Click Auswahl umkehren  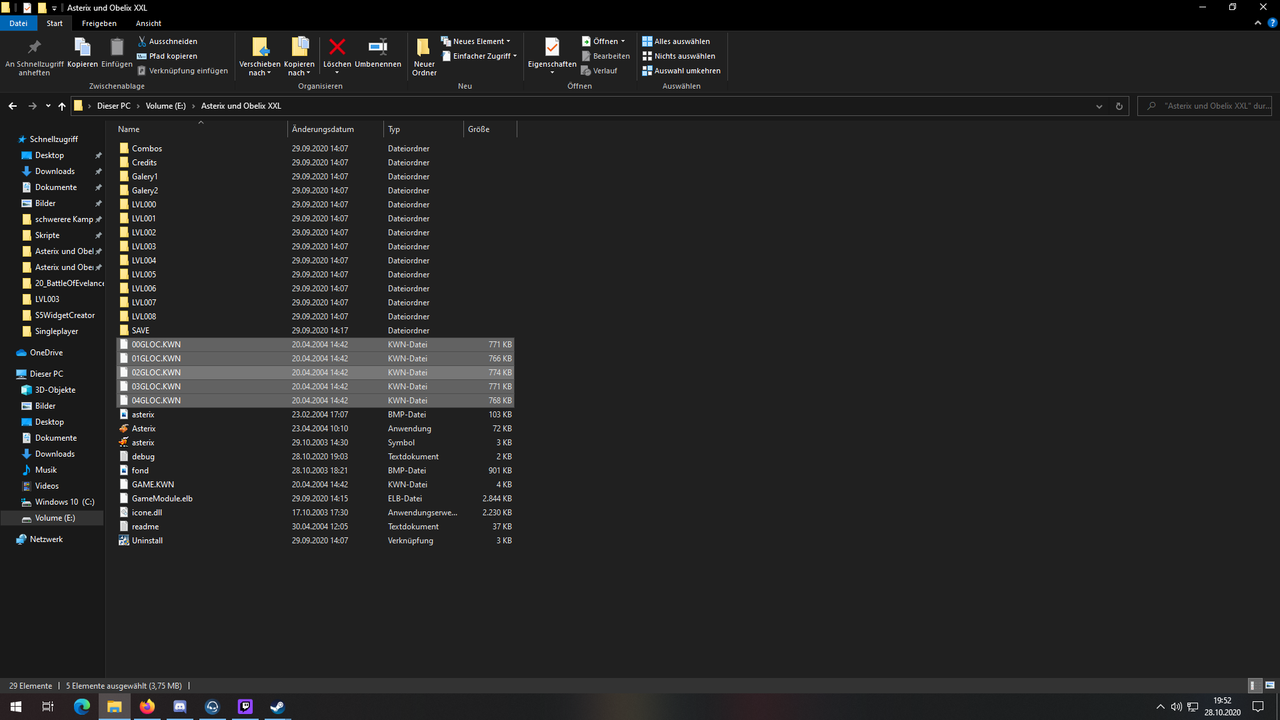tap(681, 71)
